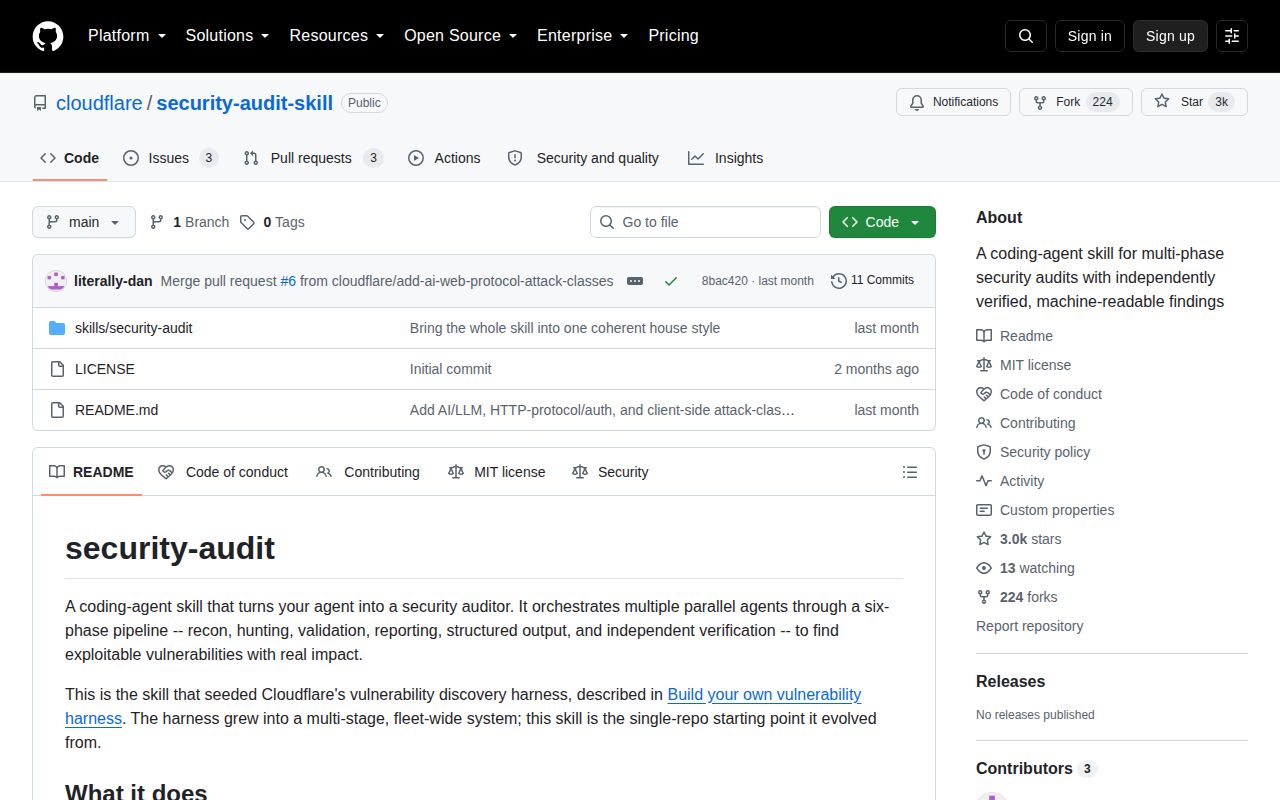Open the search magnifier button
1280x800 pixels.
tap(1026, 36)
